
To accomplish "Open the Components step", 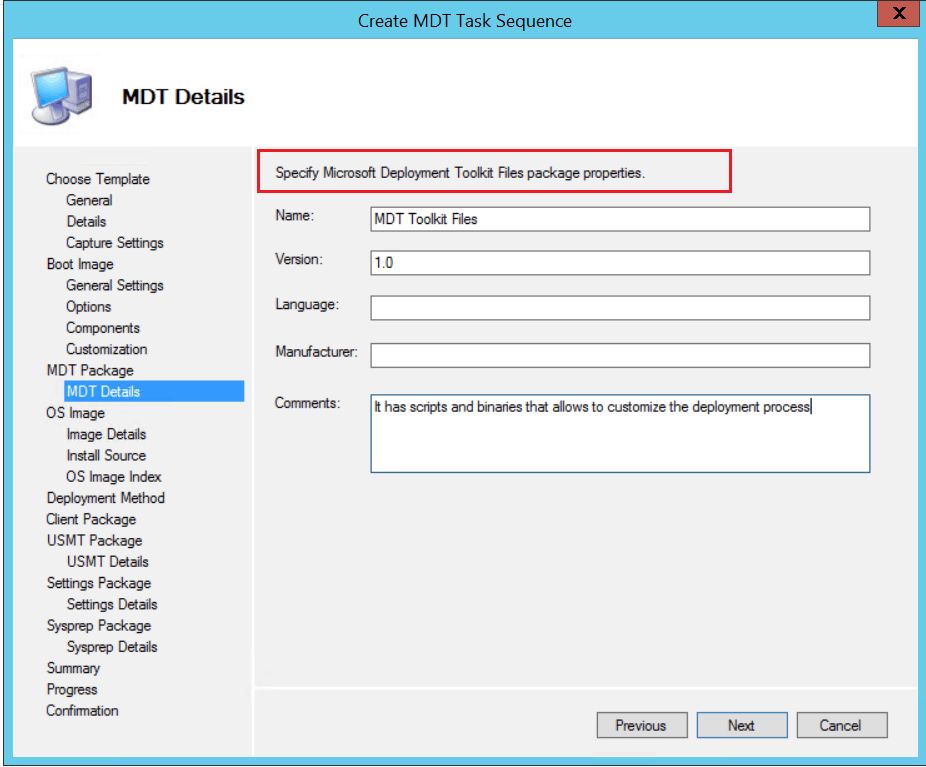I will 103,328.
